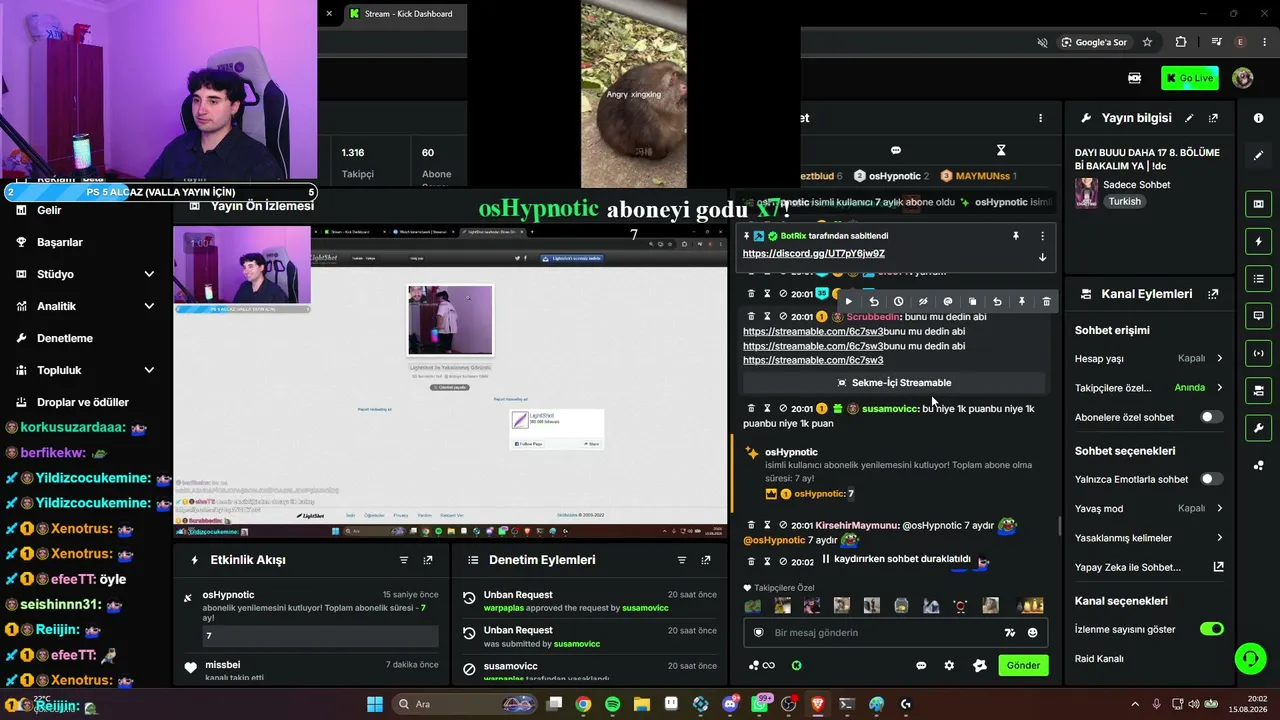The height and width of the screenshot is (720, 1280).
Task: Filter the Etkinlik Akışı panel
Action: [x=404, y=560]
